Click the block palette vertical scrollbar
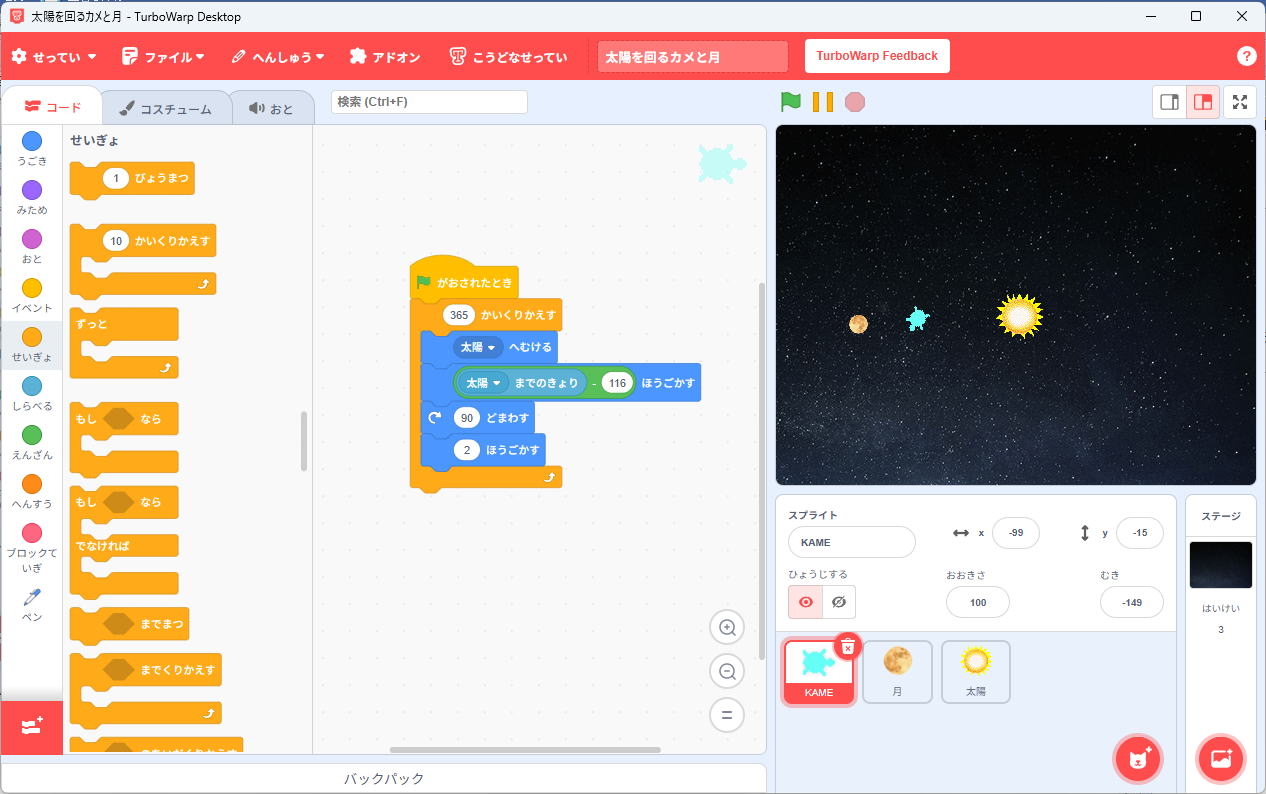Screen dimensions: 1266x794 tap(304, 440)
